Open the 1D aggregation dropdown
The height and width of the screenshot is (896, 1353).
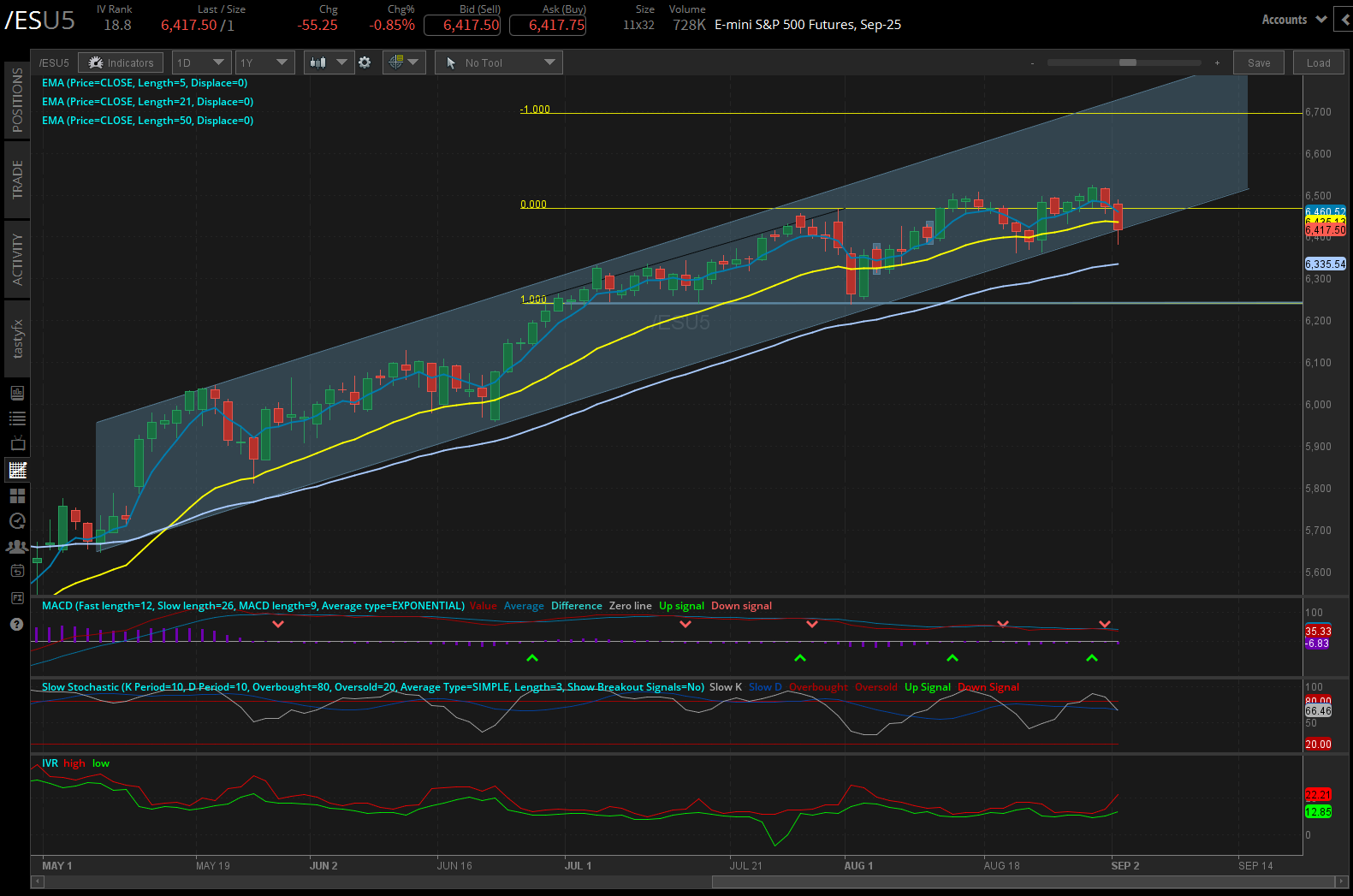tap(201, 62)
